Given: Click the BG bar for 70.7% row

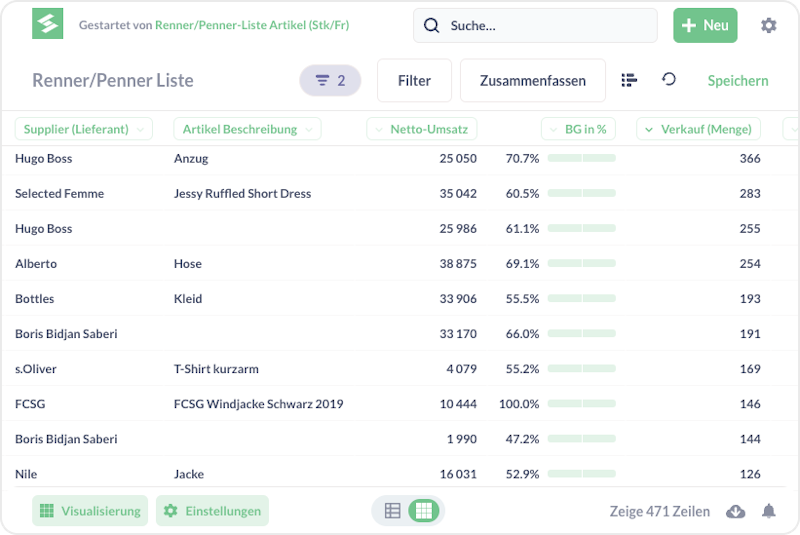Looking at the screenshot, I should point(582,158).
